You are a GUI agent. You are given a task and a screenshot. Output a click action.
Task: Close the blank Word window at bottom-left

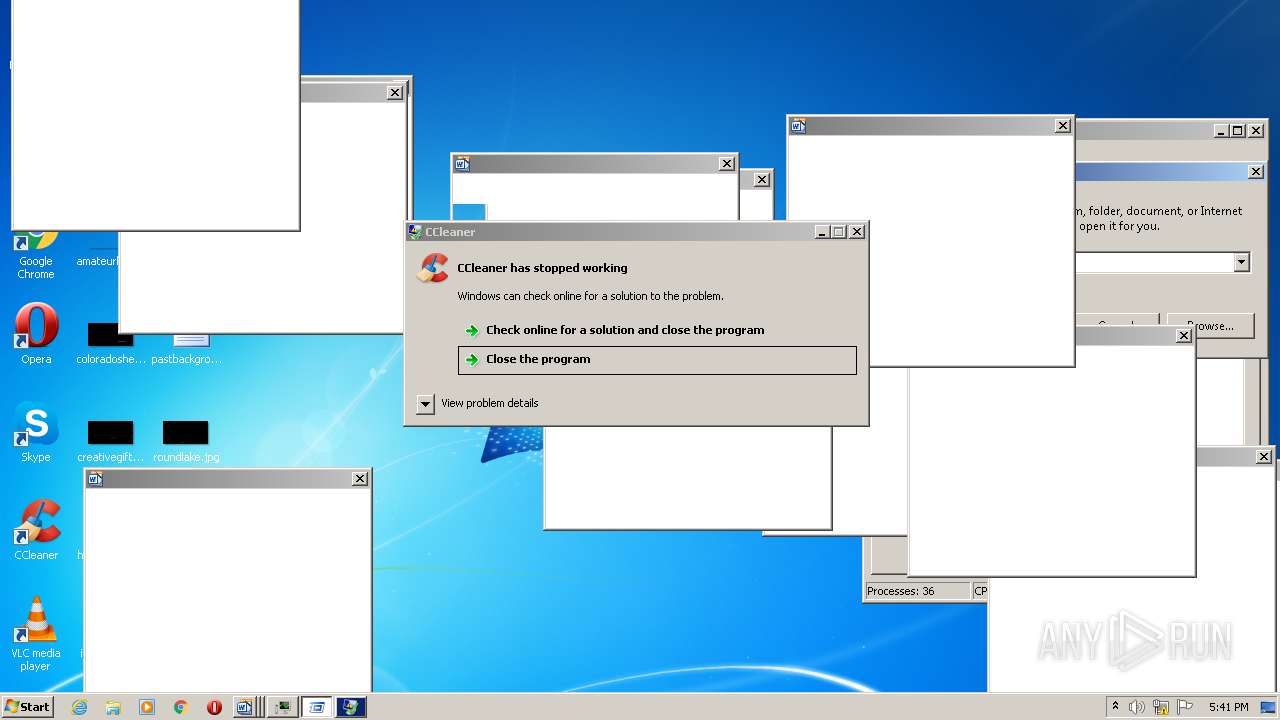(x=360, y=479)
